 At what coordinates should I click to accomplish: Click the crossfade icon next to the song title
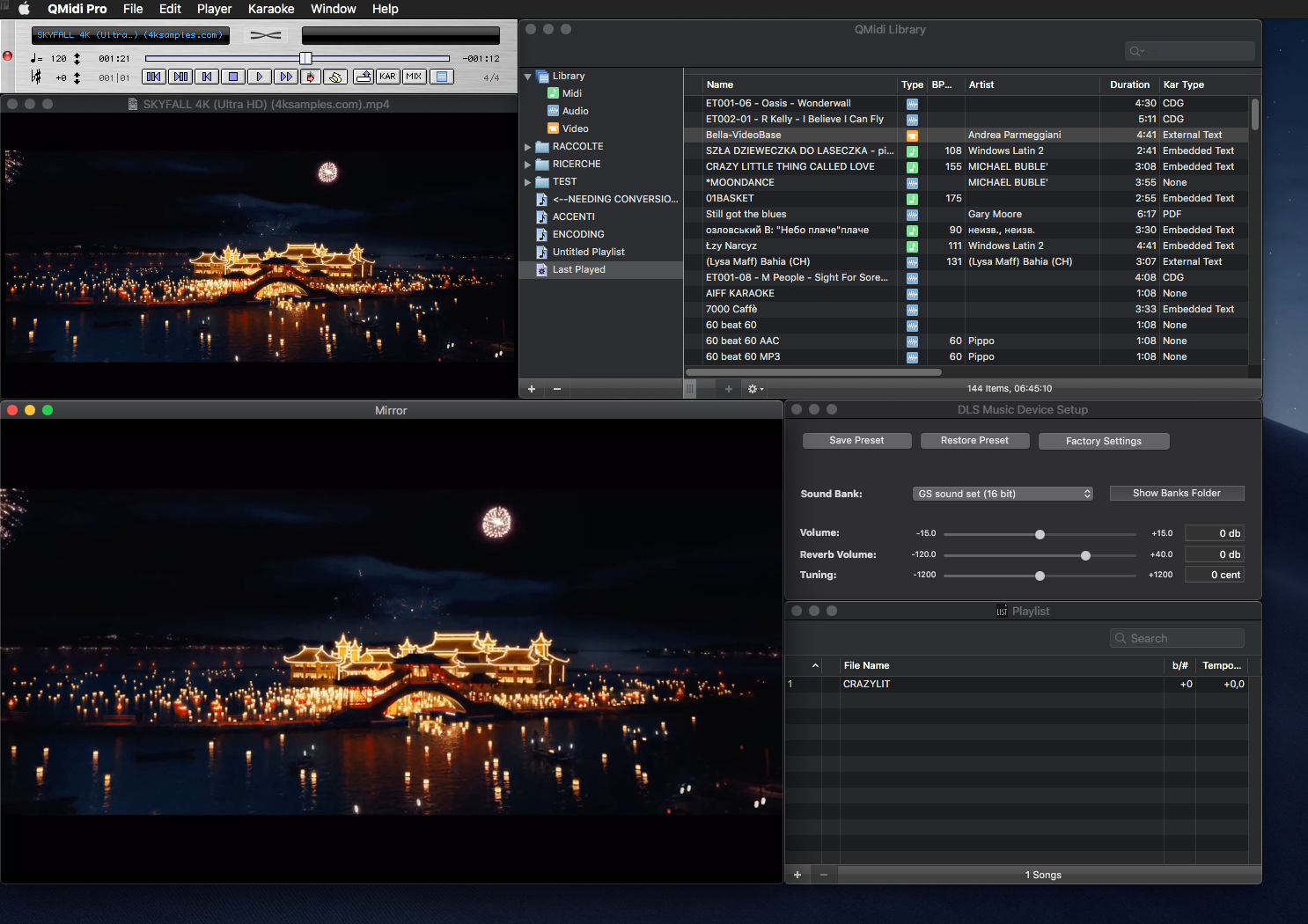pos(265,35)
